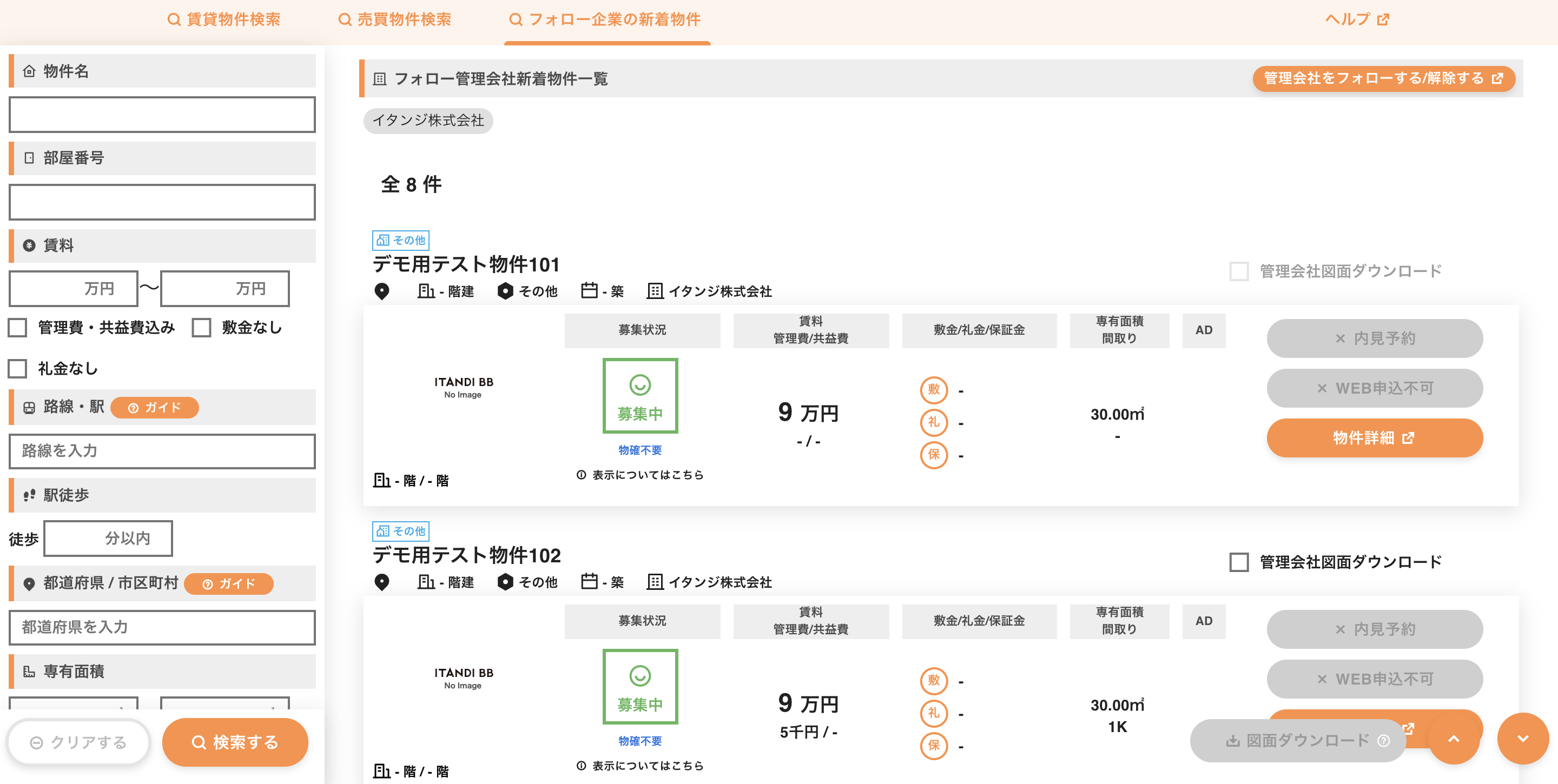Open the 賃貸物件検索 tab

[224, 20]
